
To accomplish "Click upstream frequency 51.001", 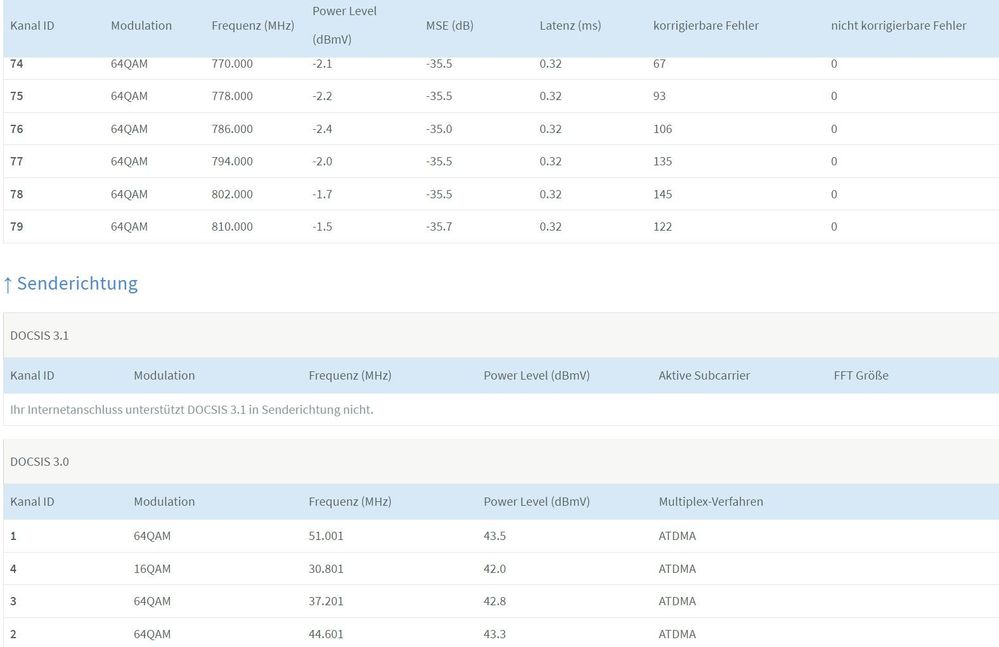I will coord(326,536).
